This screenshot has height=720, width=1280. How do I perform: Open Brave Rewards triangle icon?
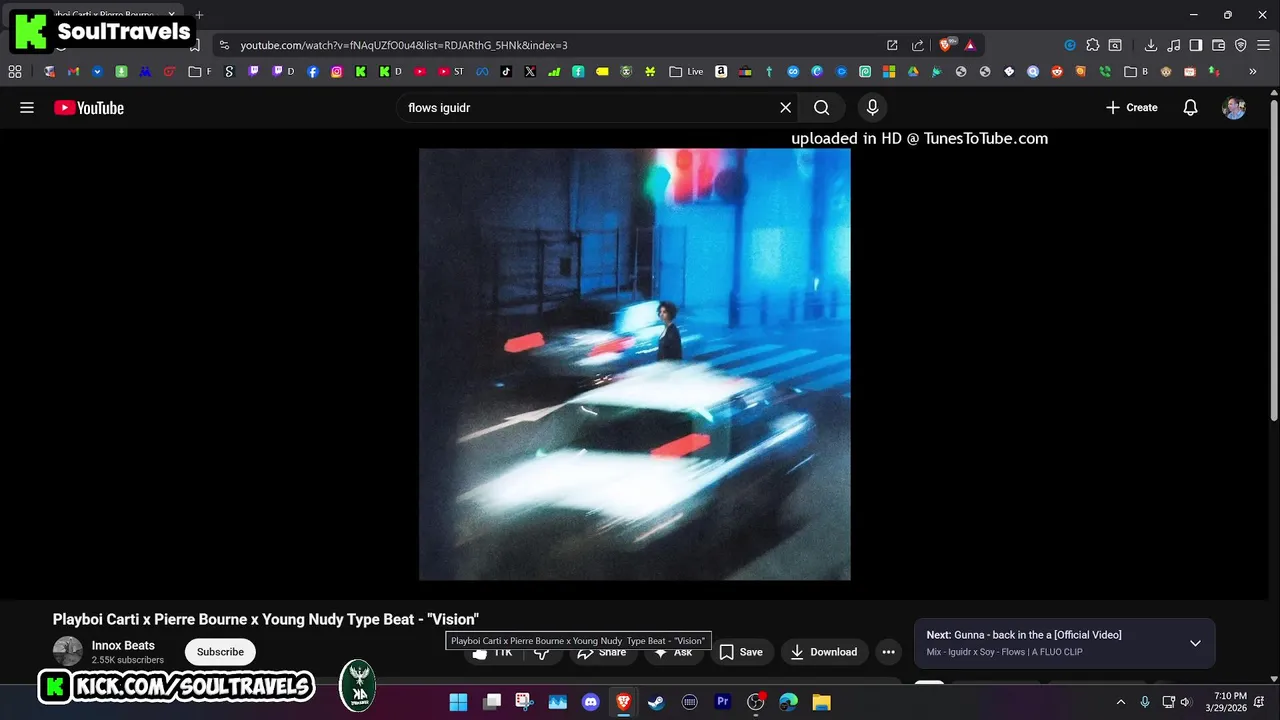tap(970, 45)
